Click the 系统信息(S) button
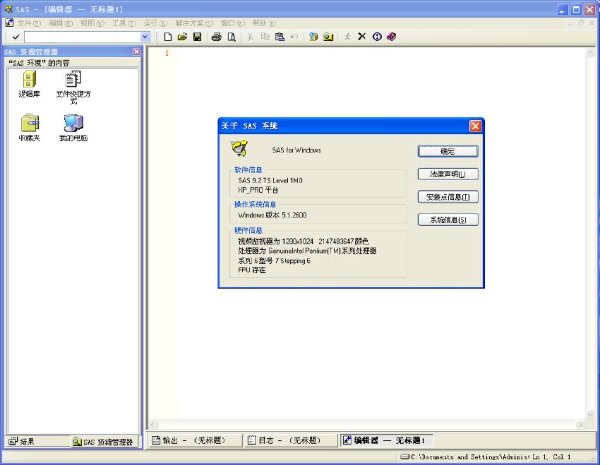Screen dimensions: 600x465 [448, 220]
